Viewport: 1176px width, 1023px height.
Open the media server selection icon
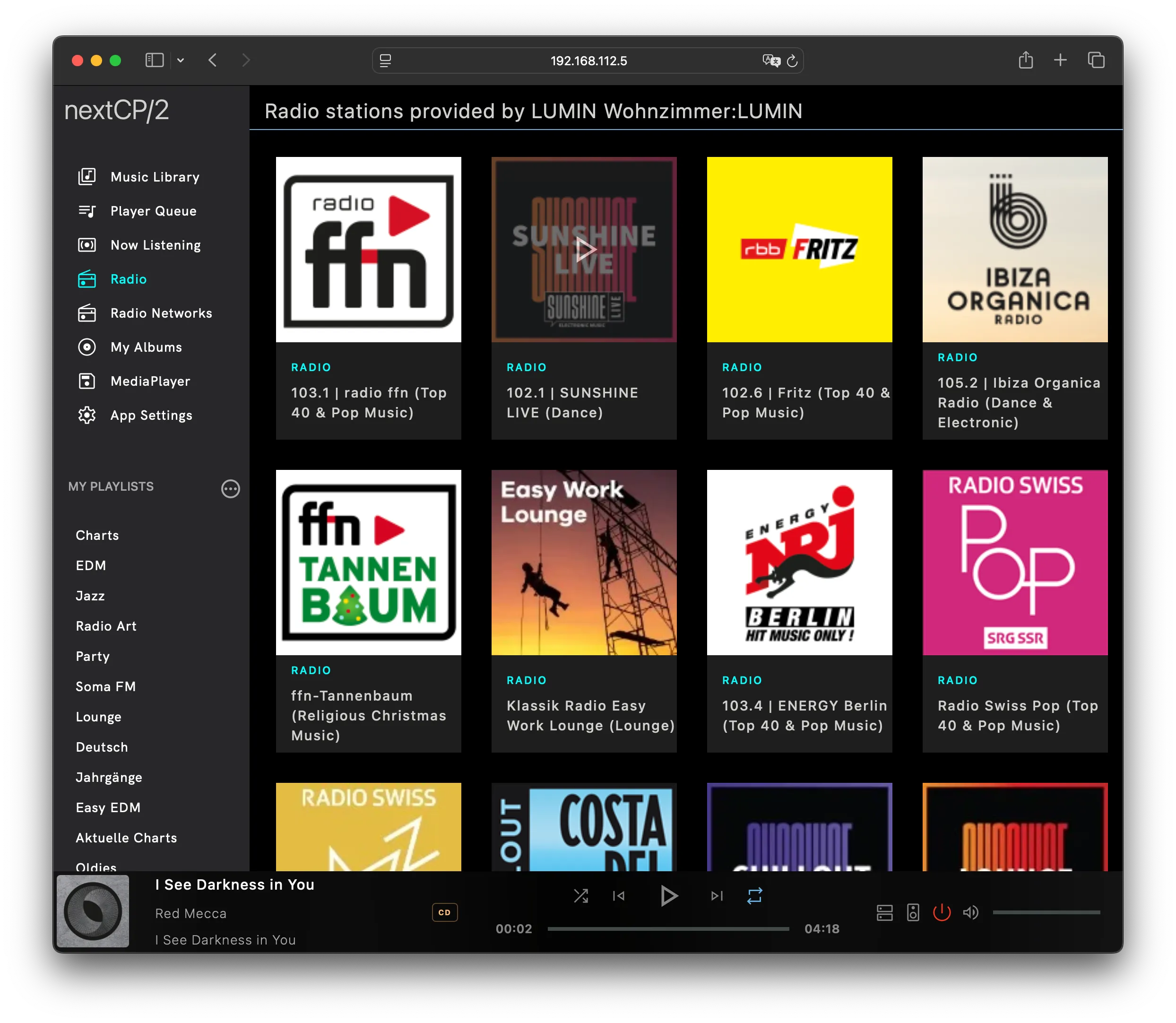tap(884, 912)
